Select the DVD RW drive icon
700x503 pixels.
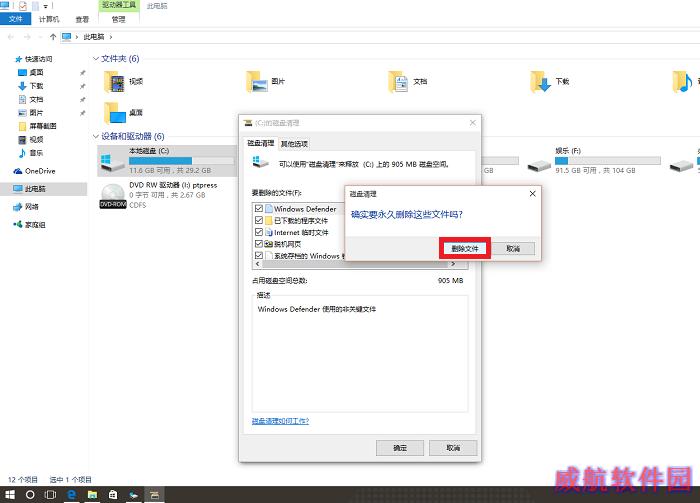(113, 195)
